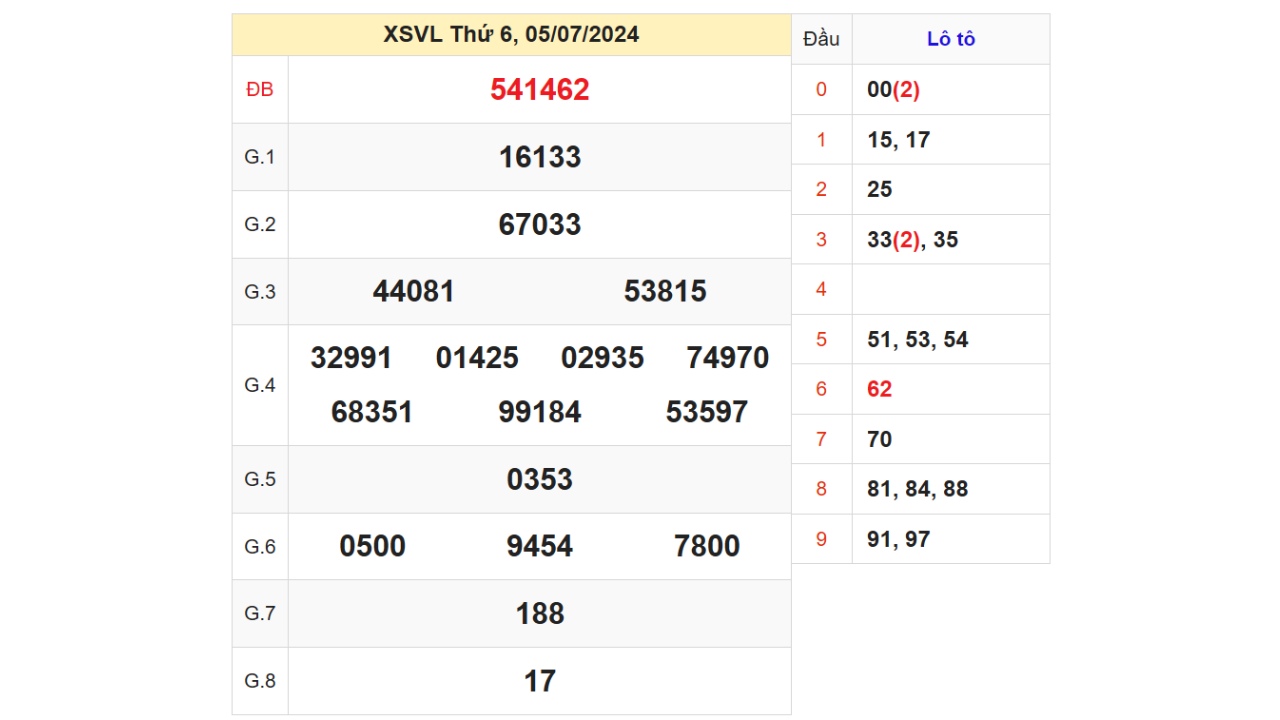Select G.8 number 17

[540, 681]
